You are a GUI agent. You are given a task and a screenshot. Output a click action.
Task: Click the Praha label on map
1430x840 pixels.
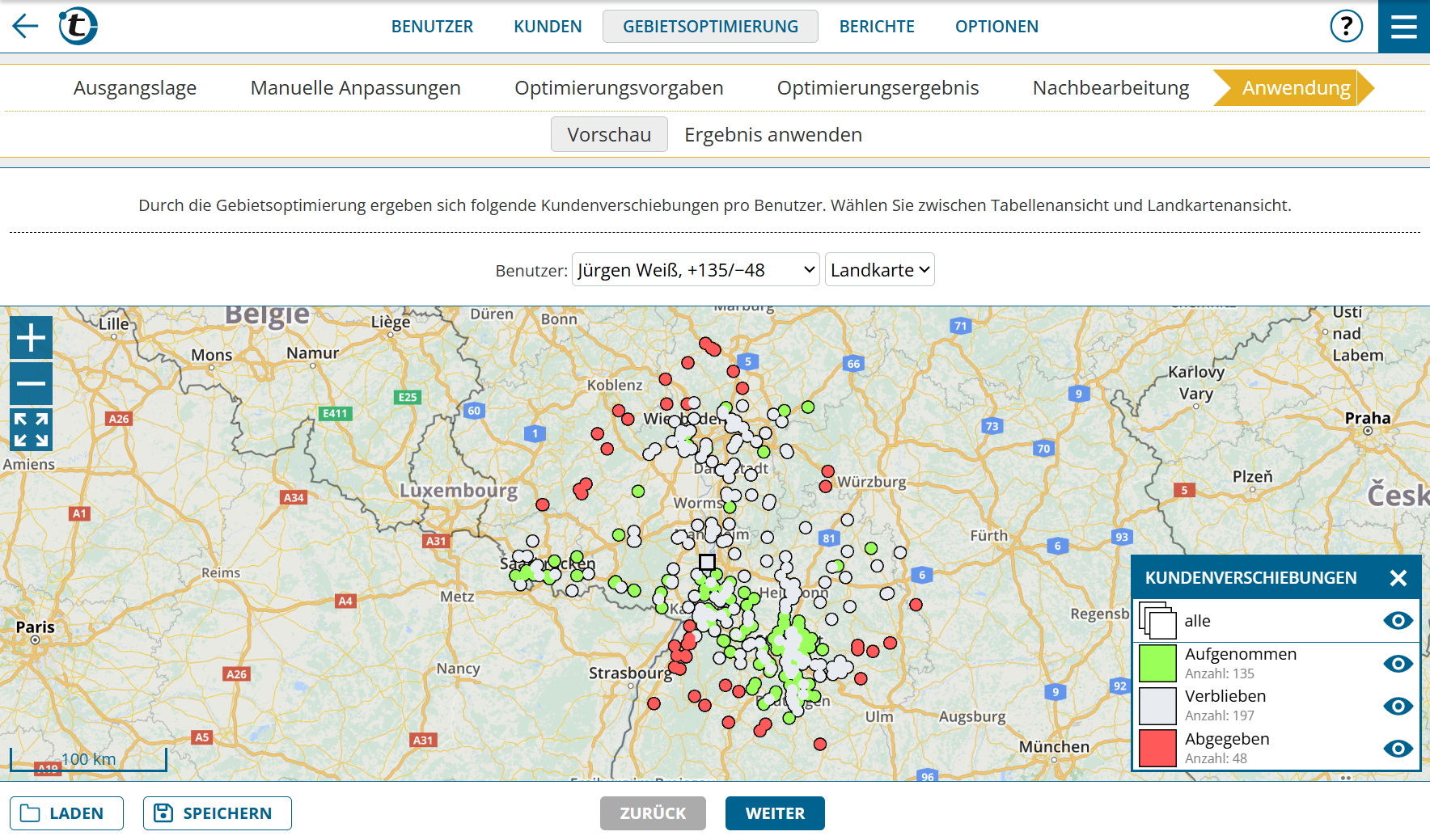(1368, 418)
